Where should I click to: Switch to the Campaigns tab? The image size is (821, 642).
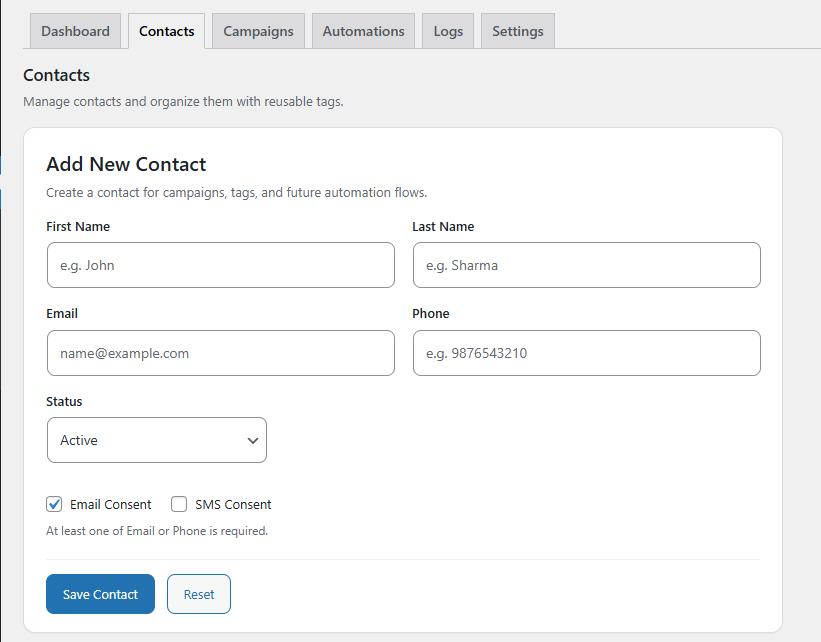tap(258, 31)
